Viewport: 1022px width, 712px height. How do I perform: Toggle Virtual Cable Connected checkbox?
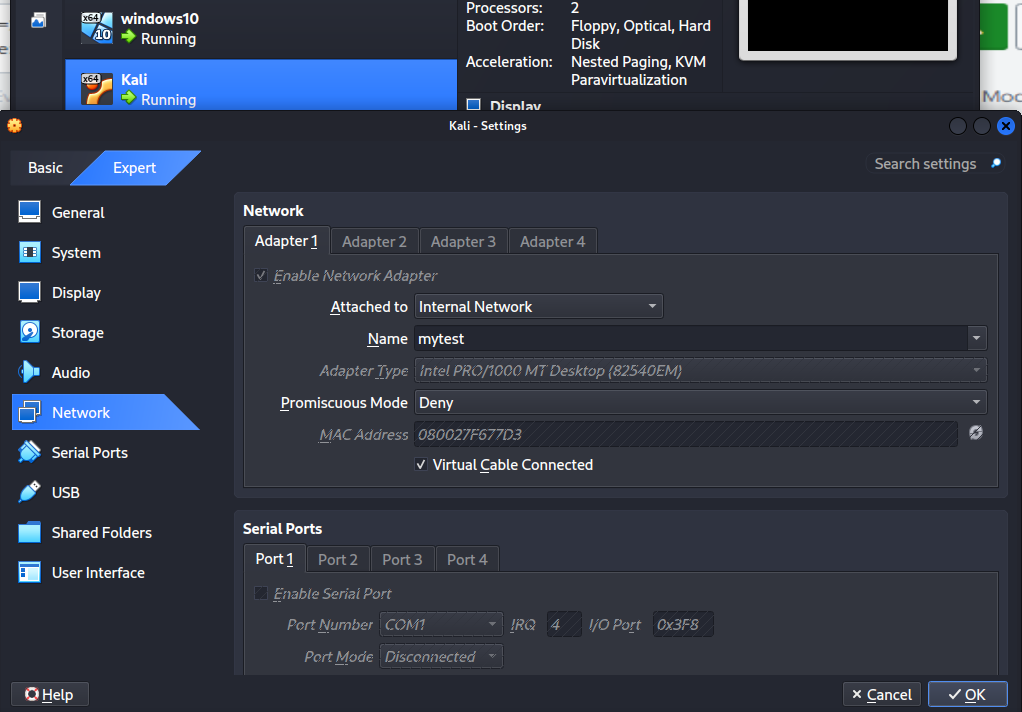(x=421, y=464)
